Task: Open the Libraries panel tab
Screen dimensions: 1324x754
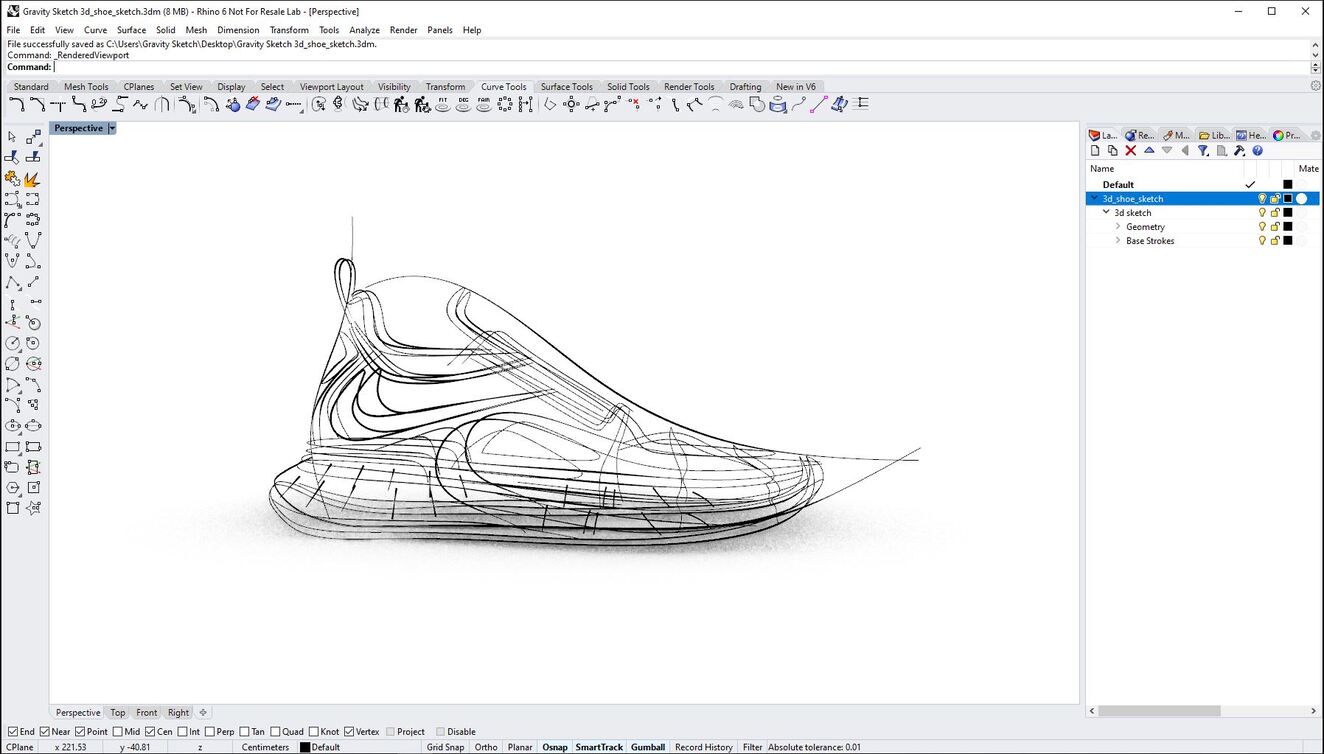Action: click(x=1215, y=135)
